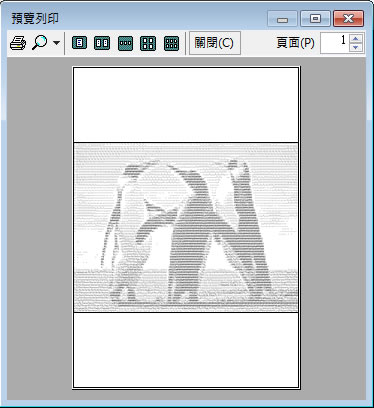Screen dimensions: 374x408
Task: Expand the zoom level dropdown arrow
Action: coord(57,43)
